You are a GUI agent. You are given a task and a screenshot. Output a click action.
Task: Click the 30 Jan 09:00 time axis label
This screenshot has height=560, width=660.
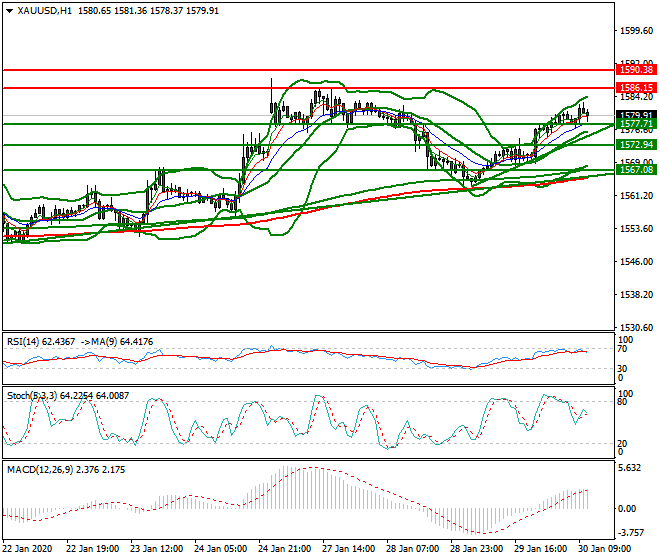pyautogui.click(x=604, y=549)
